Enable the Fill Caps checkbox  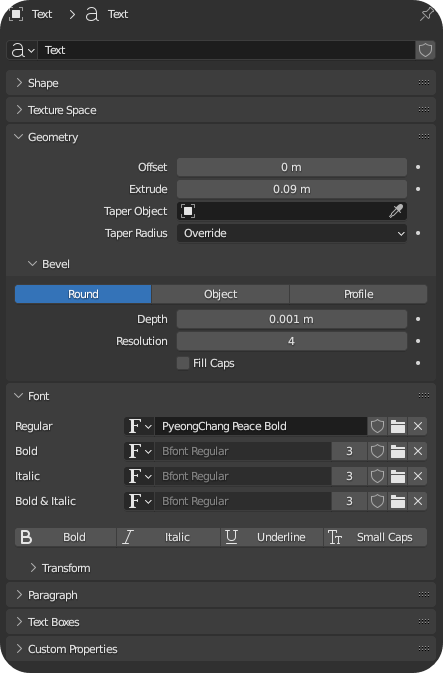click(183, 363)
